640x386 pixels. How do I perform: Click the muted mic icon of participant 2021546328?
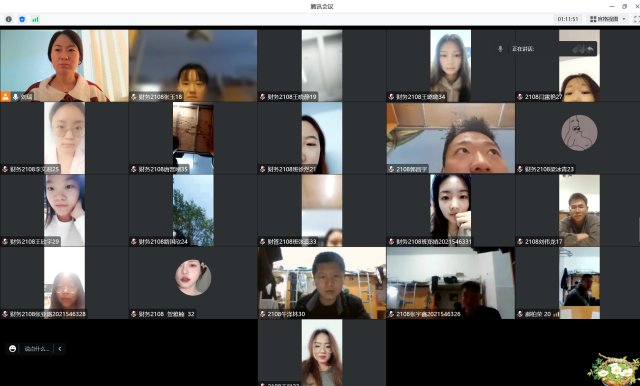click(x=5, y=314)
